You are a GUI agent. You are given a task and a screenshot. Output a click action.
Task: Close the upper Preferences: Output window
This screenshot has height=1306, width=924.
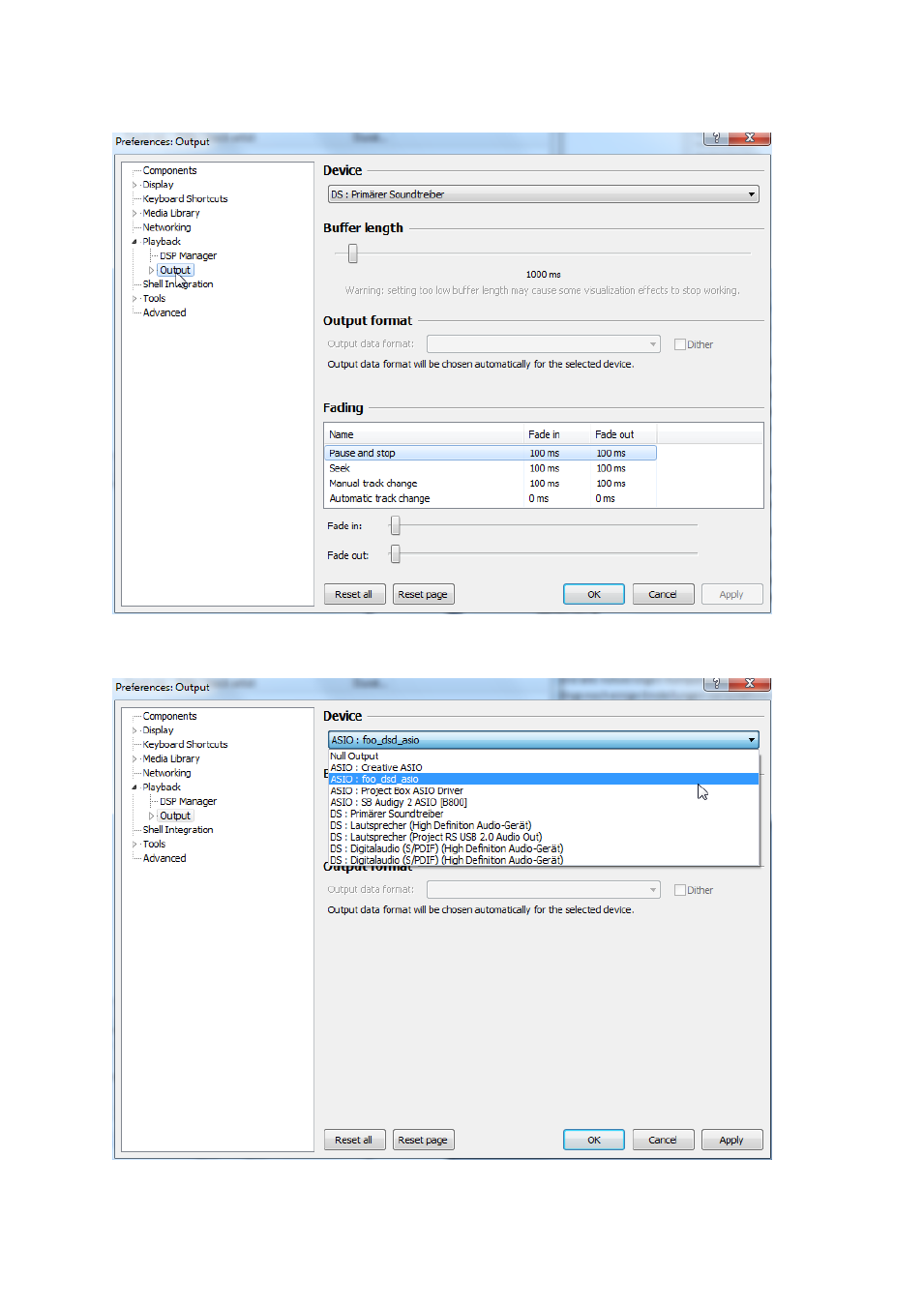[x=749, y=138]
